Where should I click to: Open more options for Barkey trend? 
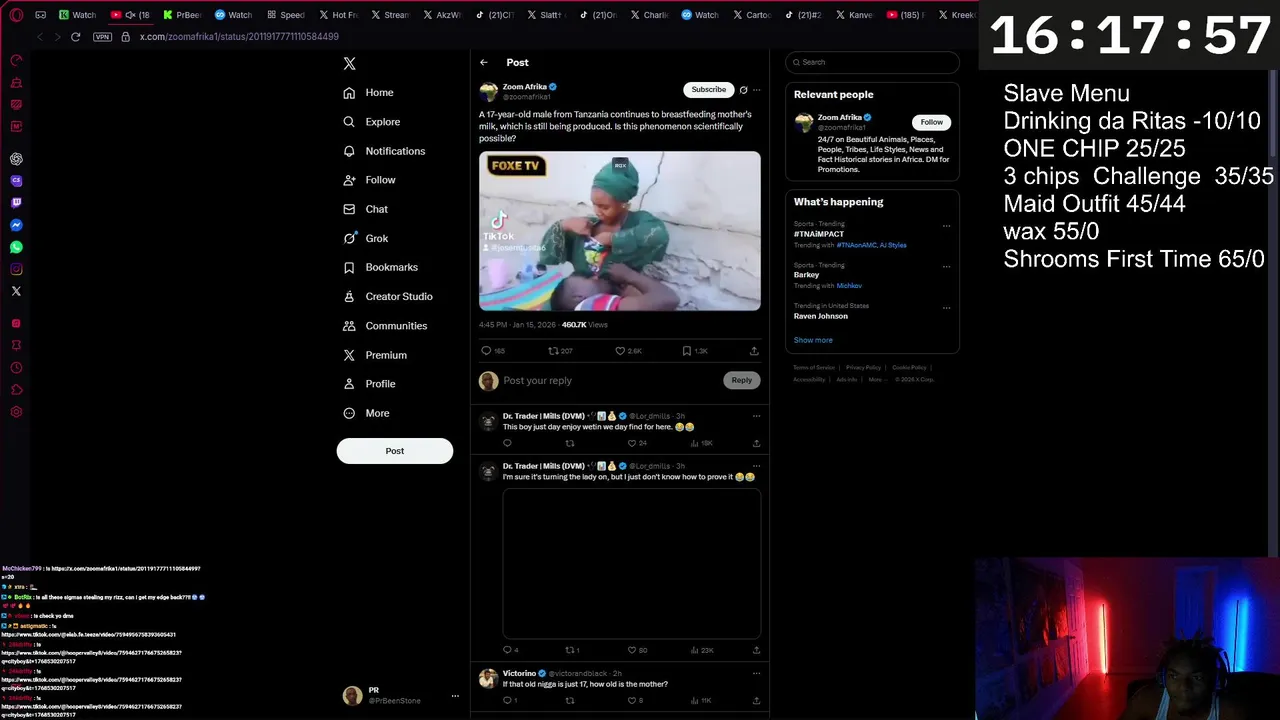pyautogui.click(x=946, y=267)
